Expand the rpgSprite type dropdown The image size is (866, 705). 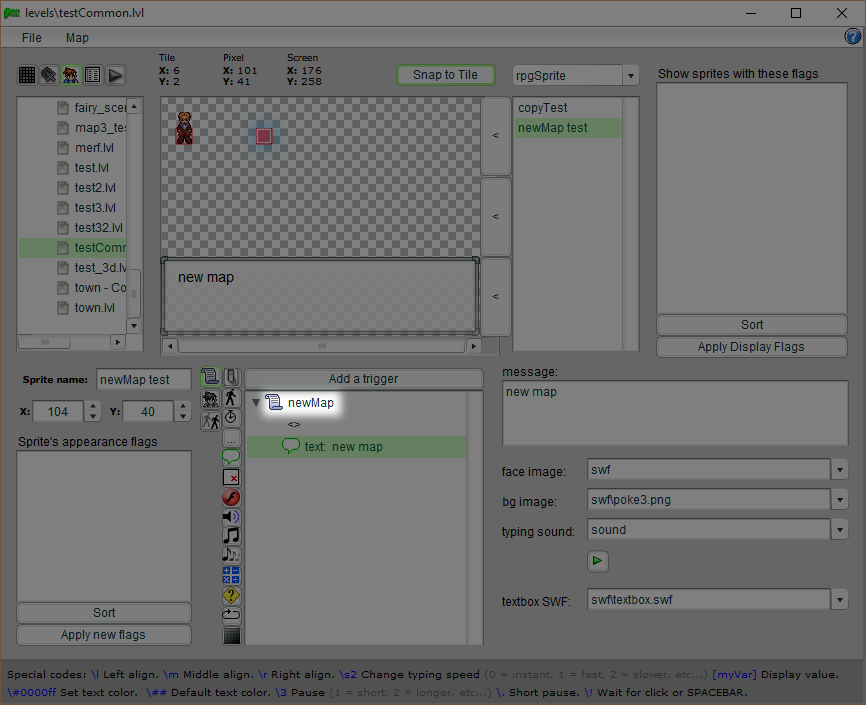[630, 76]
